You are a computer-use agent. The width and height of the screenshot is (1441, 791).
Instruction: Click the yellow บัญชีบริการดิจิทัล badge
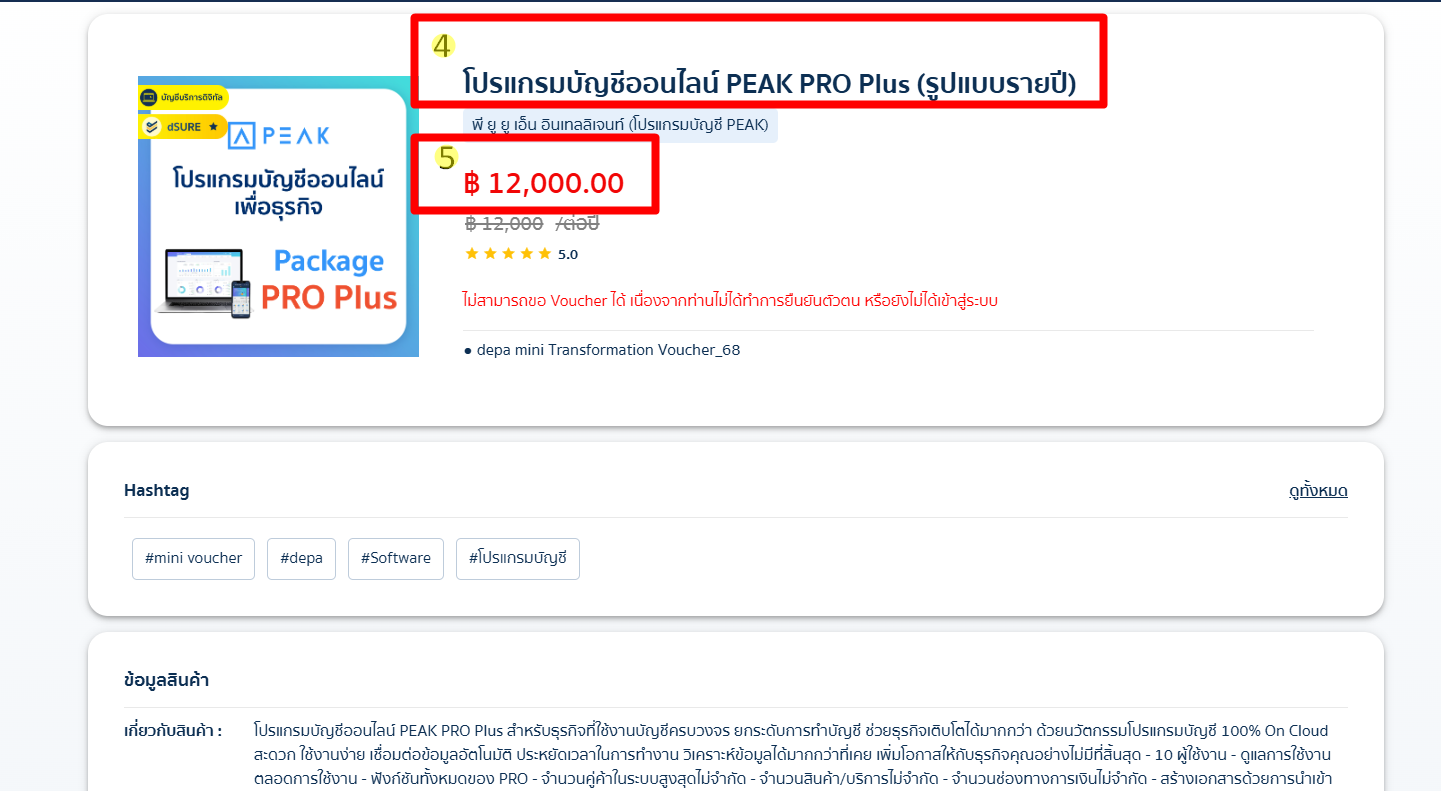(183, 97)
